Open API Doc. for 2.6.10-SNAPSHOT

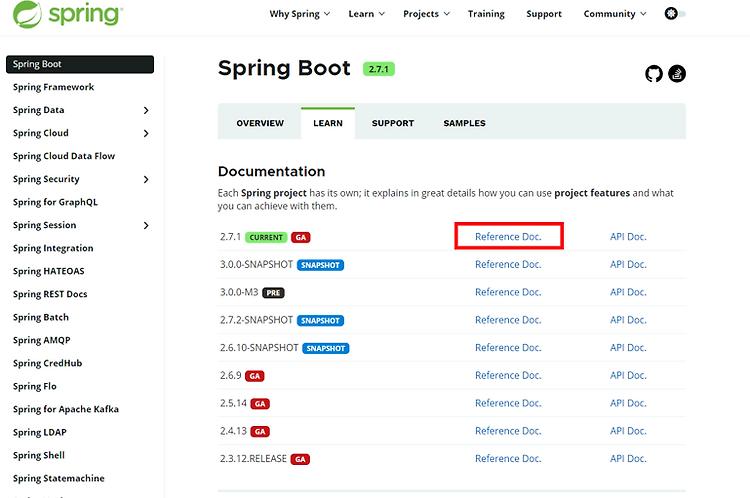628,348
